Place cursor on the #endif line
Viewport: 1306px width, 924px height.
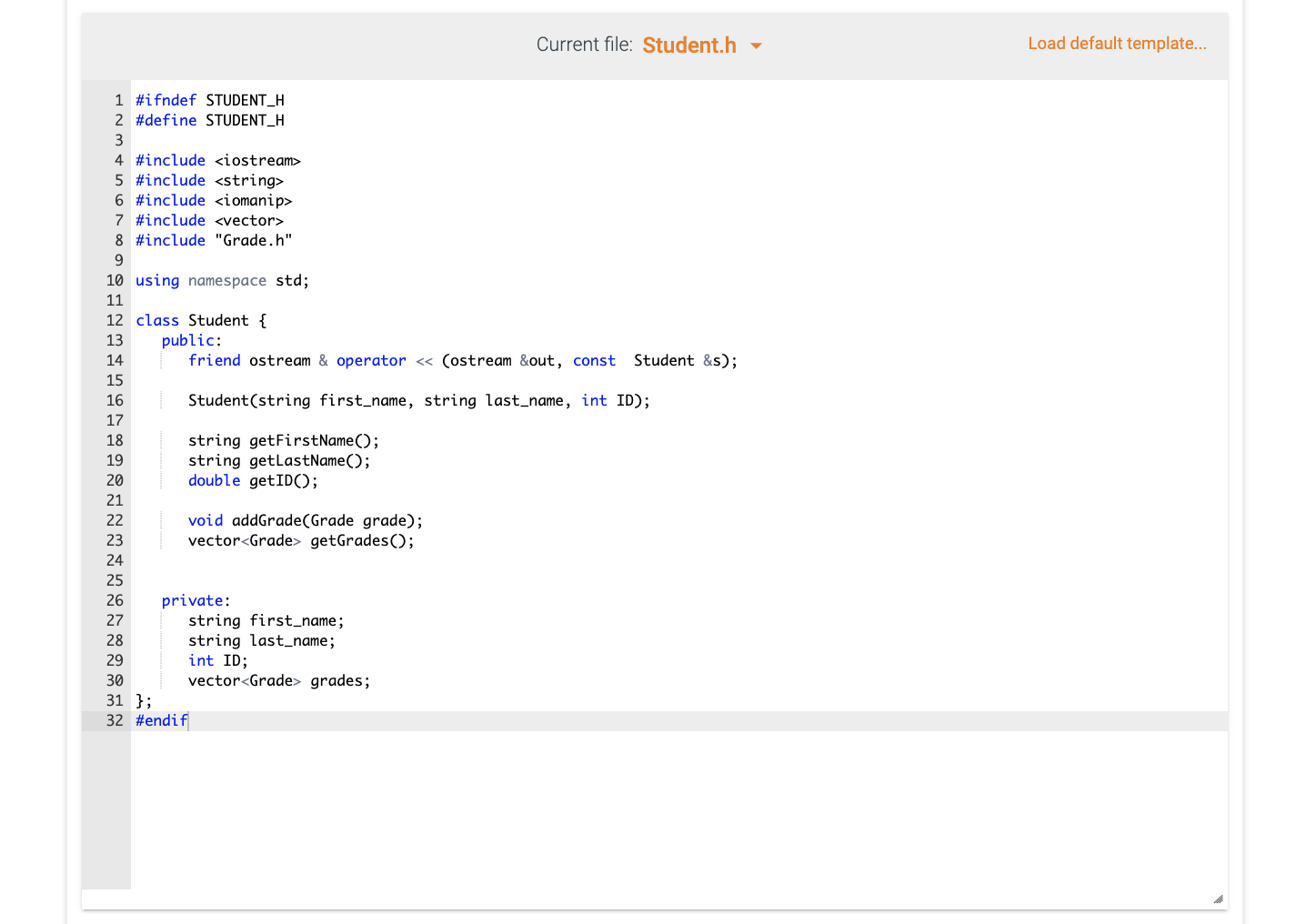161,720
